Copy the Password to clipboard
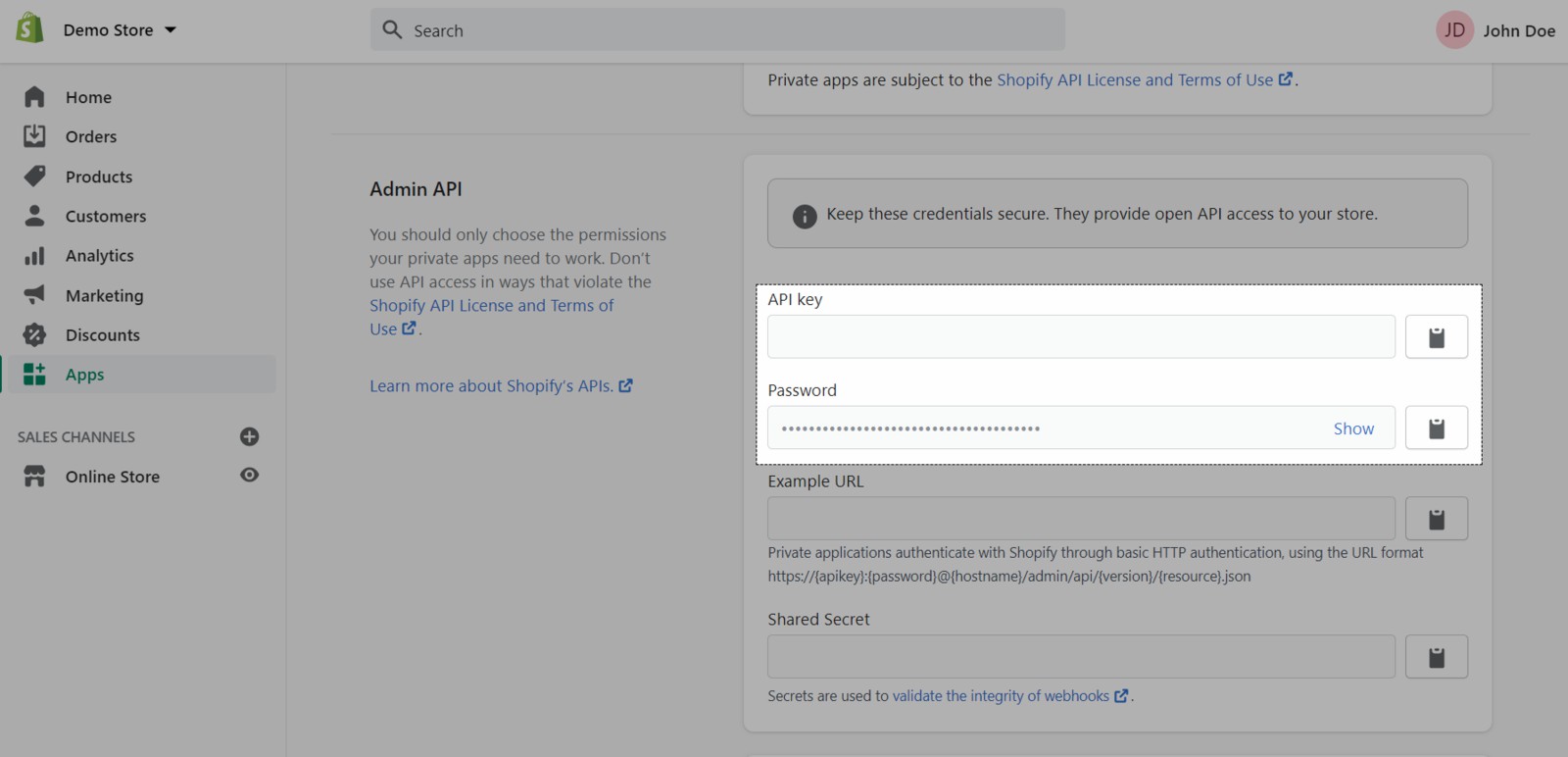This screenshot has width=1568, height=757. tap(1437, 428)
